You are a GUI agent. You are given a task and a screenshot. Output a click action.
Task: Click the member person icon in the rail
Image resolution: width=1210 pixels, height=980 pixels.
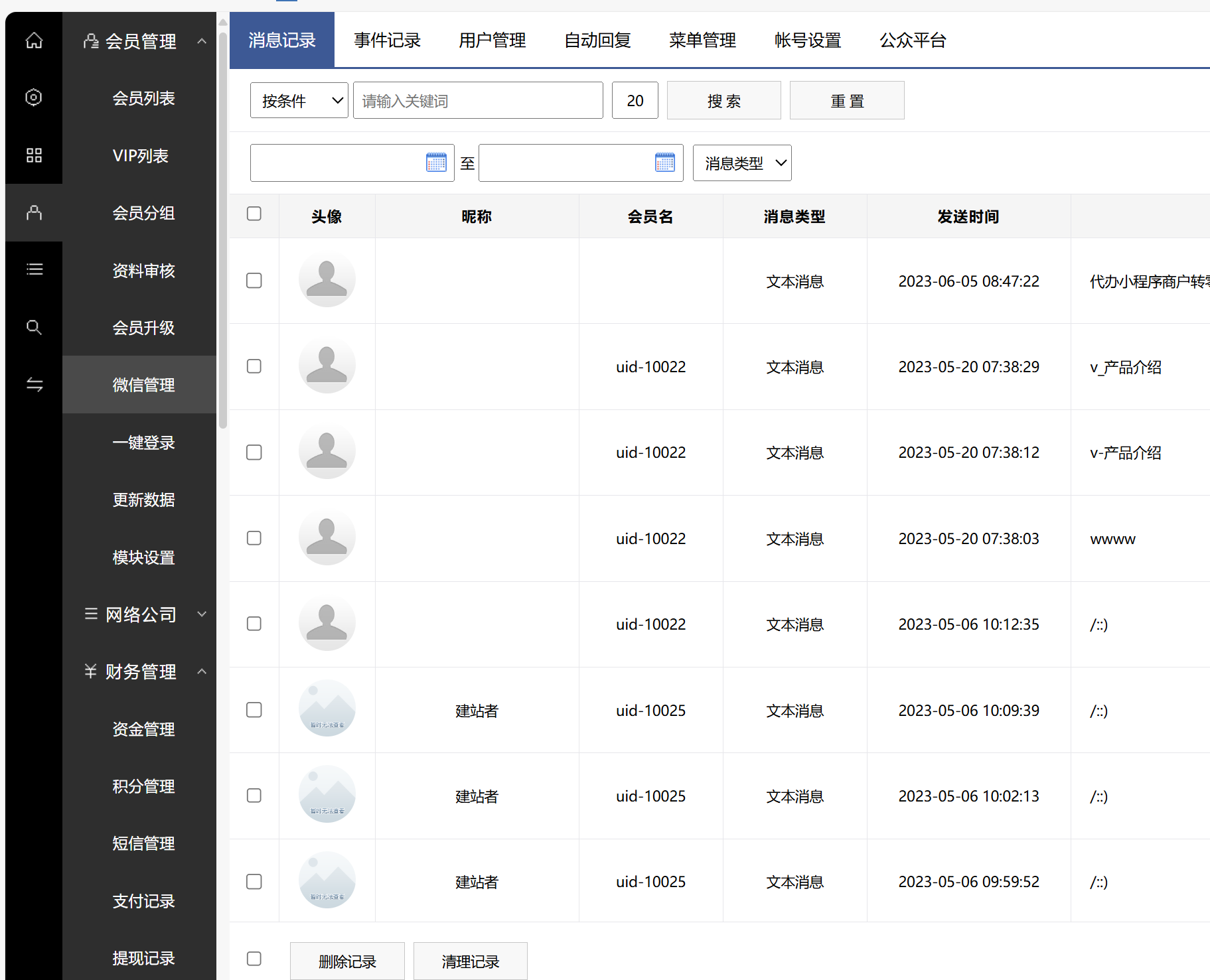pos(34,212)
